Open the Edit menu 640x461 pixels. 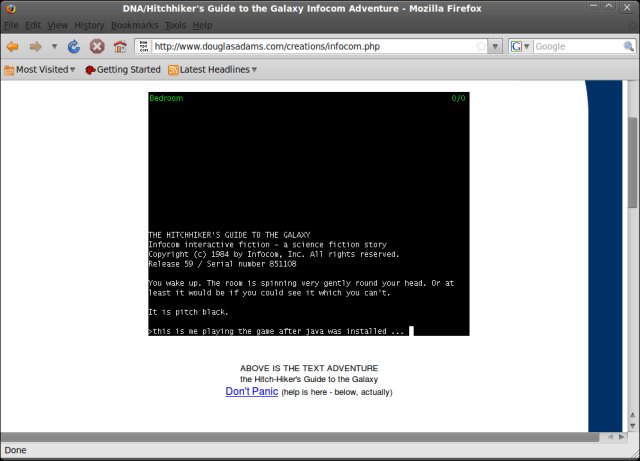pos(33,25)
